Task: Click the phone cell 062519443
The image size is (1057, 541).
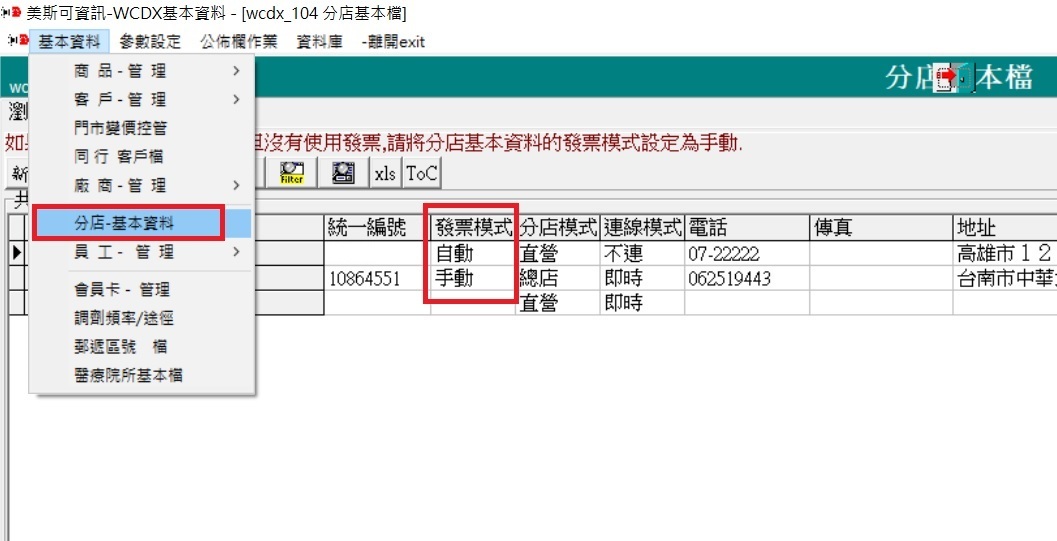Action: (747, 278)
